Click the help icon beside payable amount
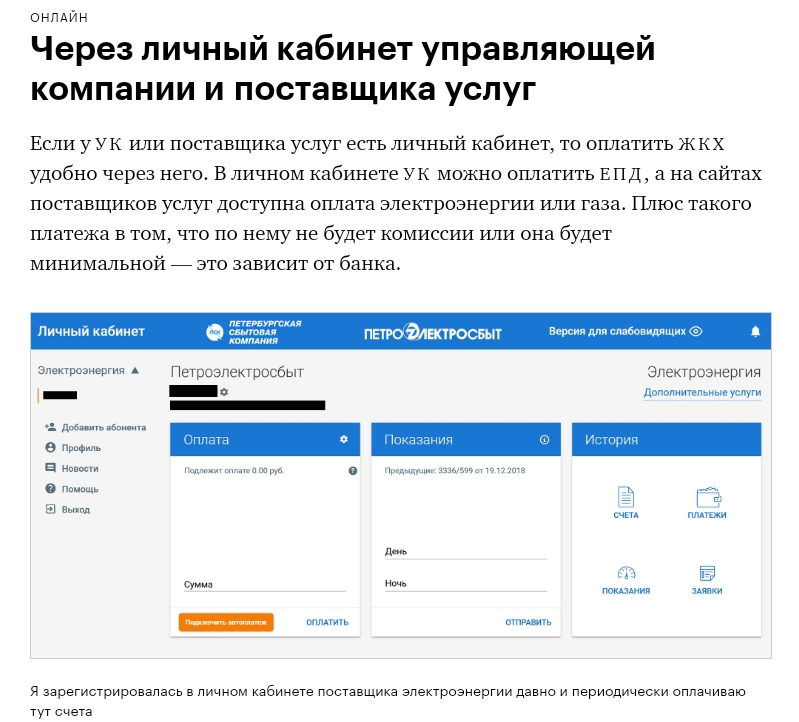The width and height of the screenshot is (799, 722). (352, 470)
